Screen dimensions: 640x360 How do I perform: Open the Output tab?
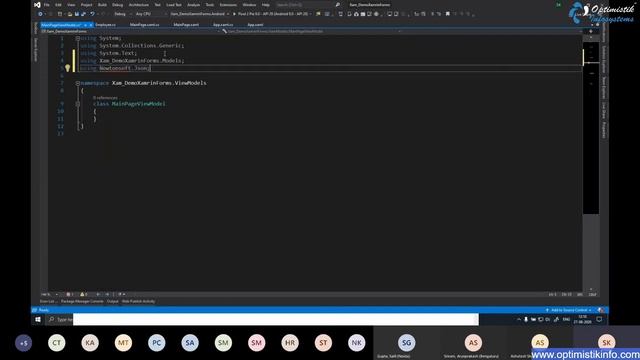(x=113, y=302)
